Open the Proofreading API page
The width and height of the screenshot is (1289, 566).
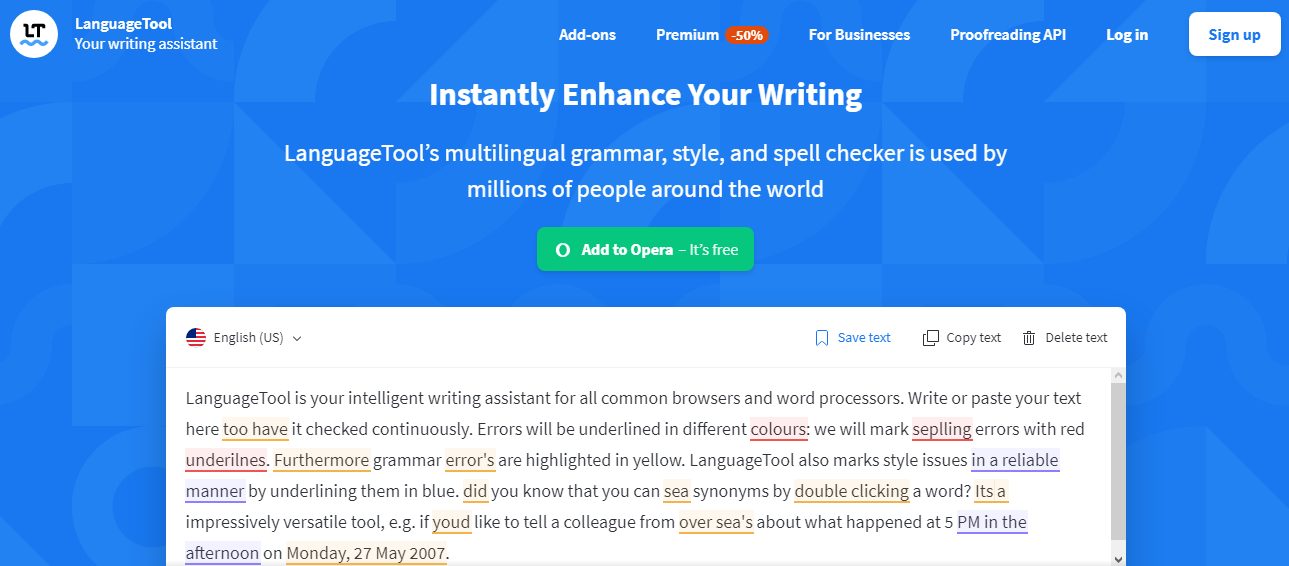(x=1008, y=35)
